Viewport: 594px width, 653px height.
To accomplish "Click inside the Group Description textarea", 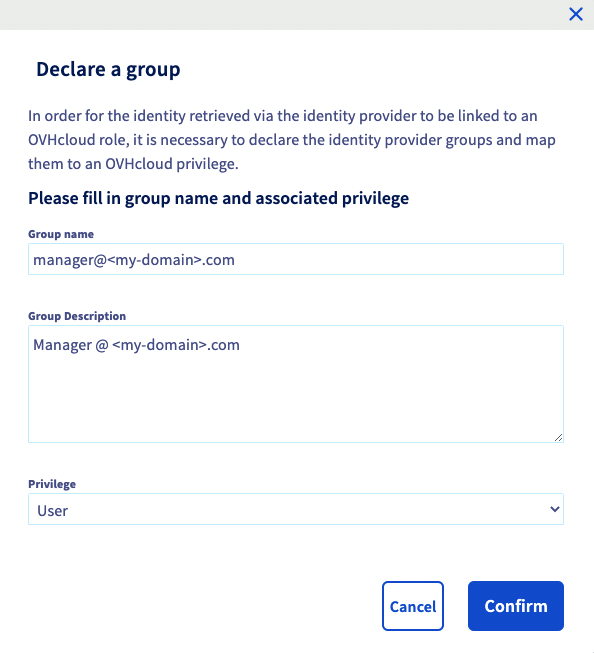I will pyautogui.click(x=296, y=384).
